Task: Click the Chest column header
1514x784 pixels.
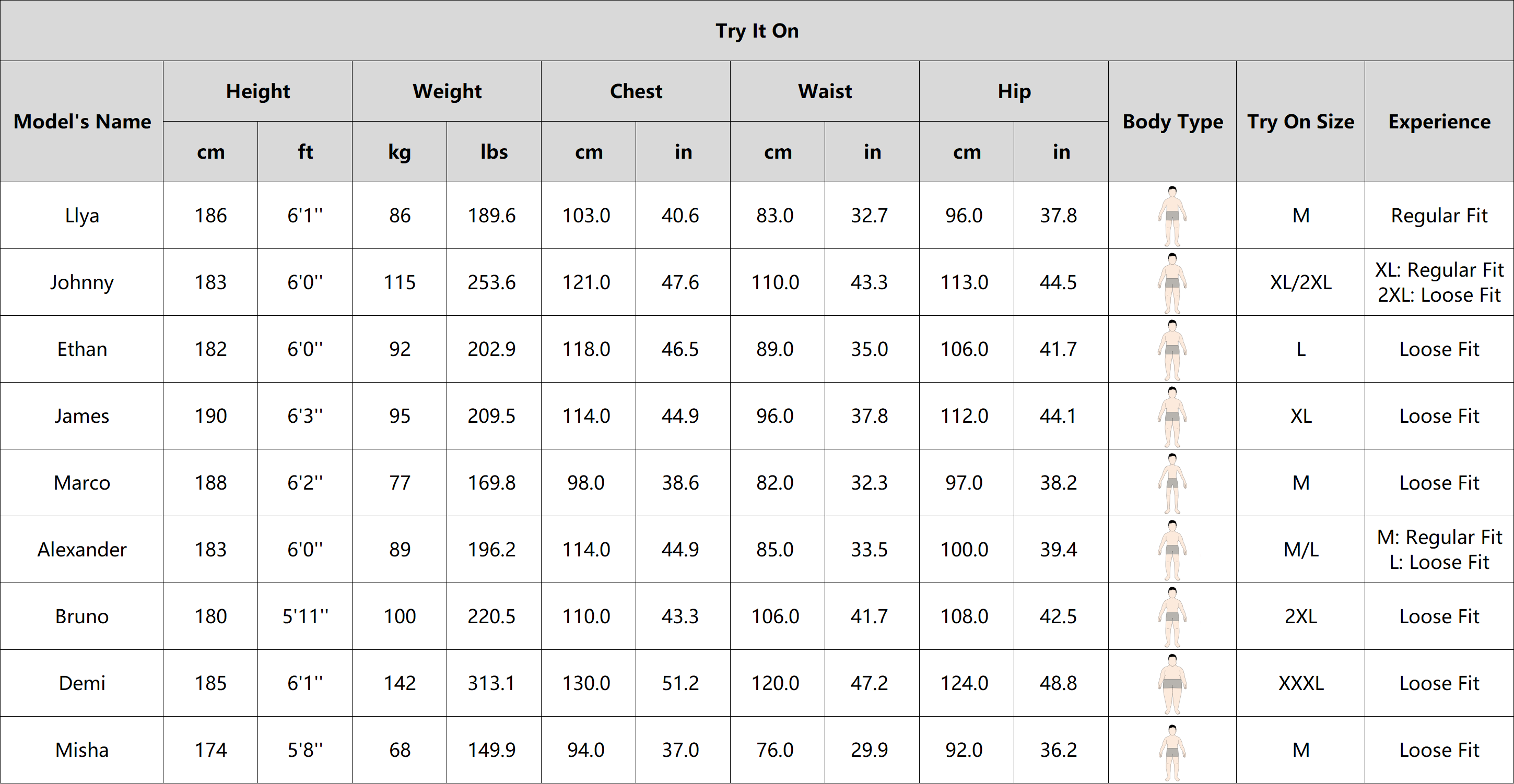Action: tap(636, 92)
